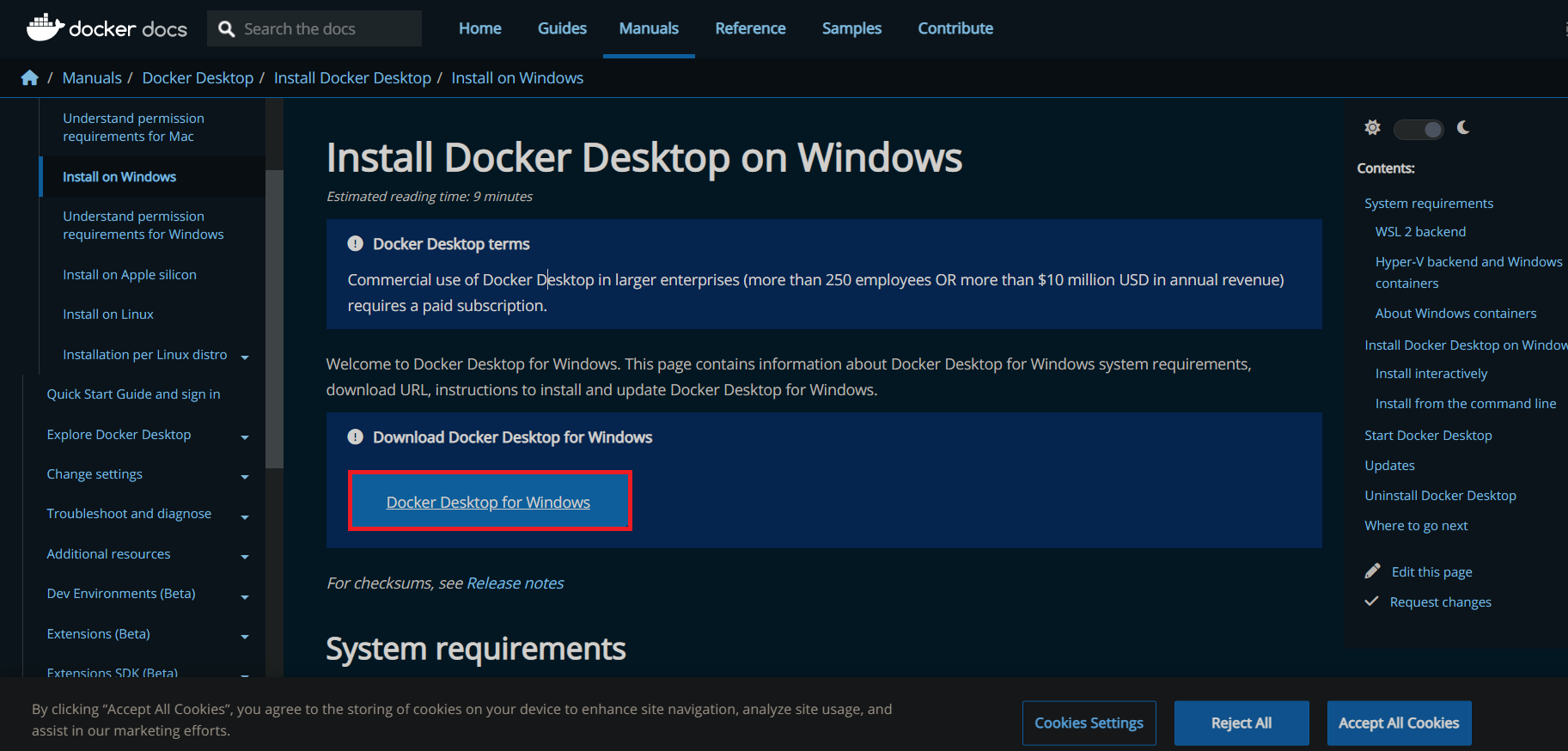
Task: Click the Edit this page link
Action: coord(1431,572)
